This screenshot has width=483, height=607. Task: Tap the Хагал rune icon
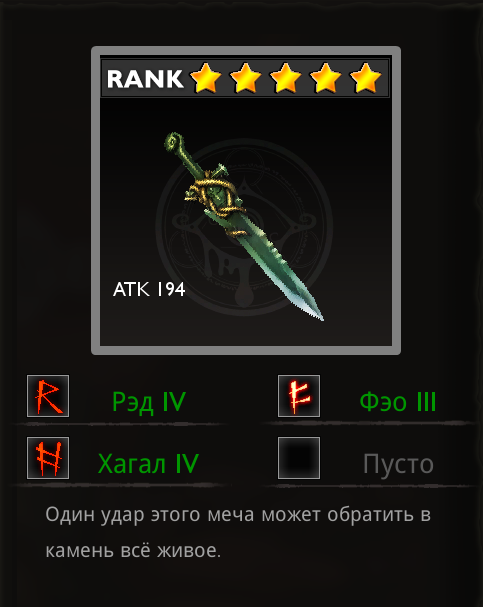48,458
